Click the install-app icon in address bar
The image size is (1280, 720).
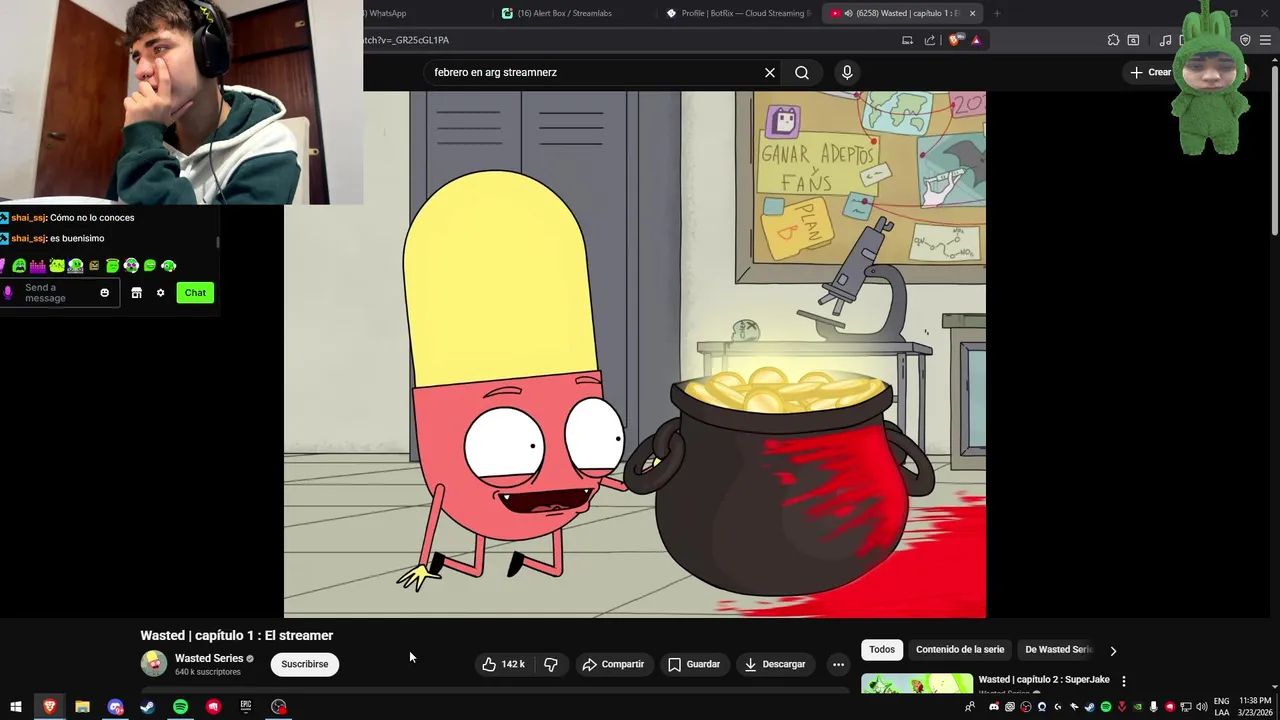907,40
